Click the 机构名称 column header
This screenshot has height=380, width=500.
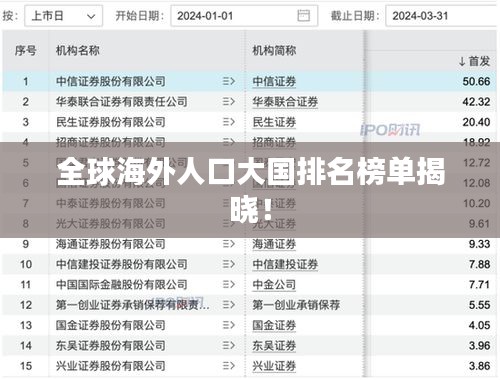coord(78,51)
